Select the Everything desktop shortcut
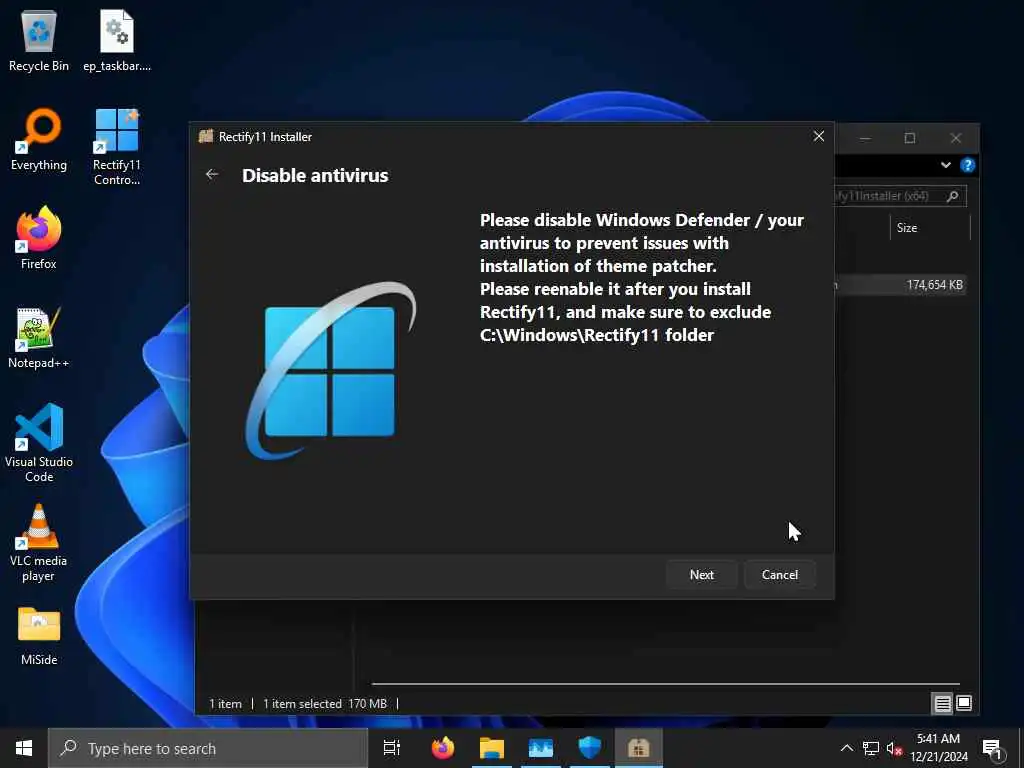The width and height of the screenshot is (1024, 768). (x=39, y=140)
